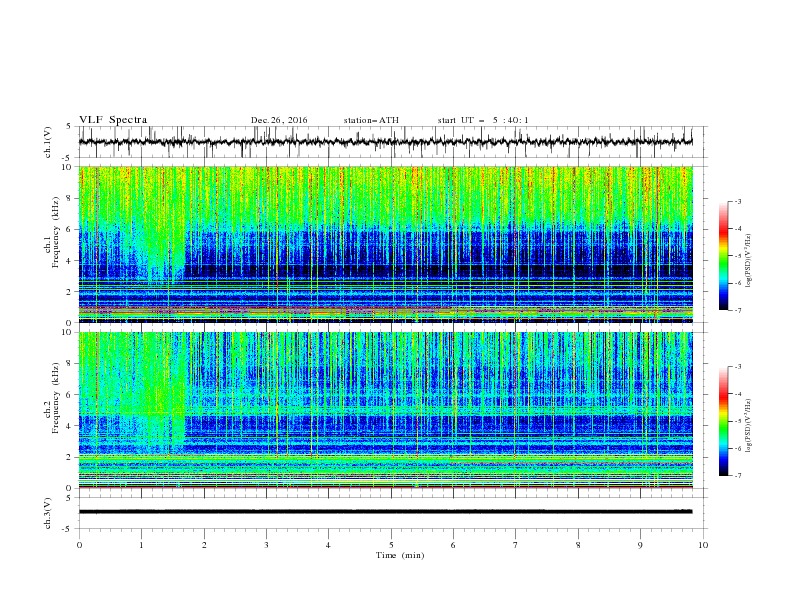Click the "ch.3(V)" waveform axis label
The image size is (792, 612).
pyautogui.click(x=48, y=513)
